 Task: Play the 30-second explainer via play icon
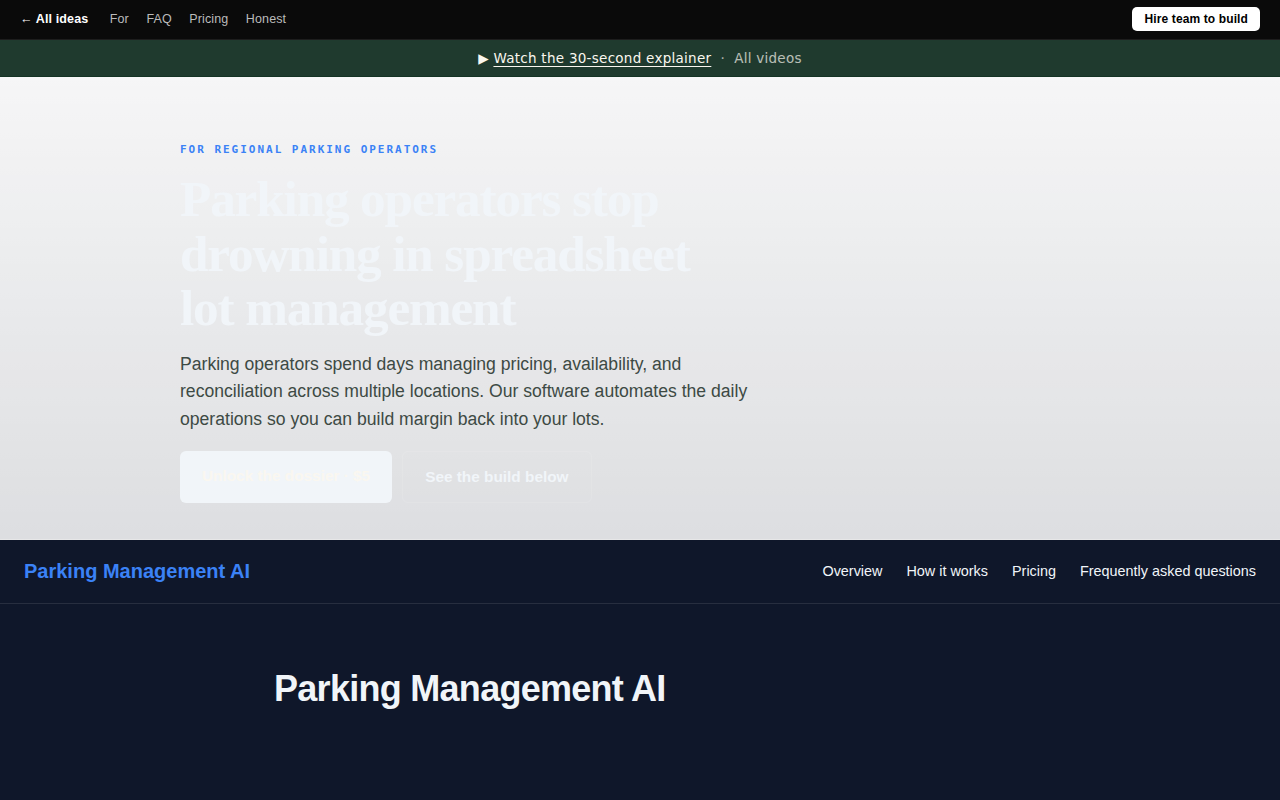[x=484, y=58]
